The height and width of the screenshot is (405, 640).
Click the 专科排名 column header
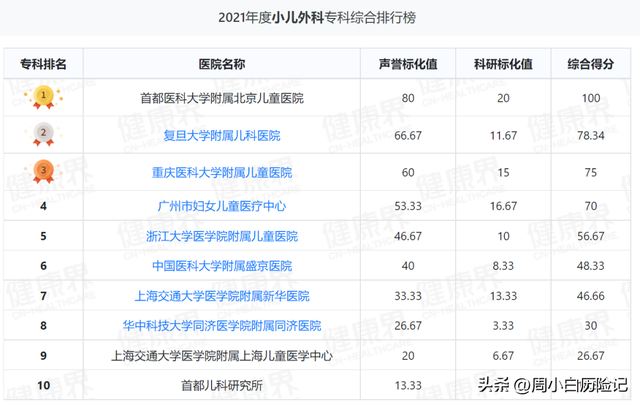tap(43, 64)
